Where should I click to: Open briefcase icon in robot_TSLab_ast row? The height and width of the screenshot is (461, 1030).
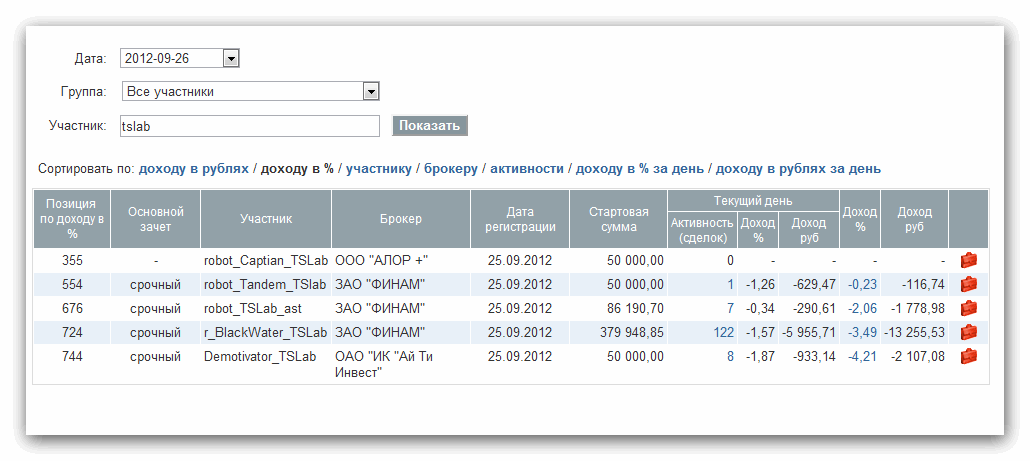pyautogui.click(x=968, y=308)
